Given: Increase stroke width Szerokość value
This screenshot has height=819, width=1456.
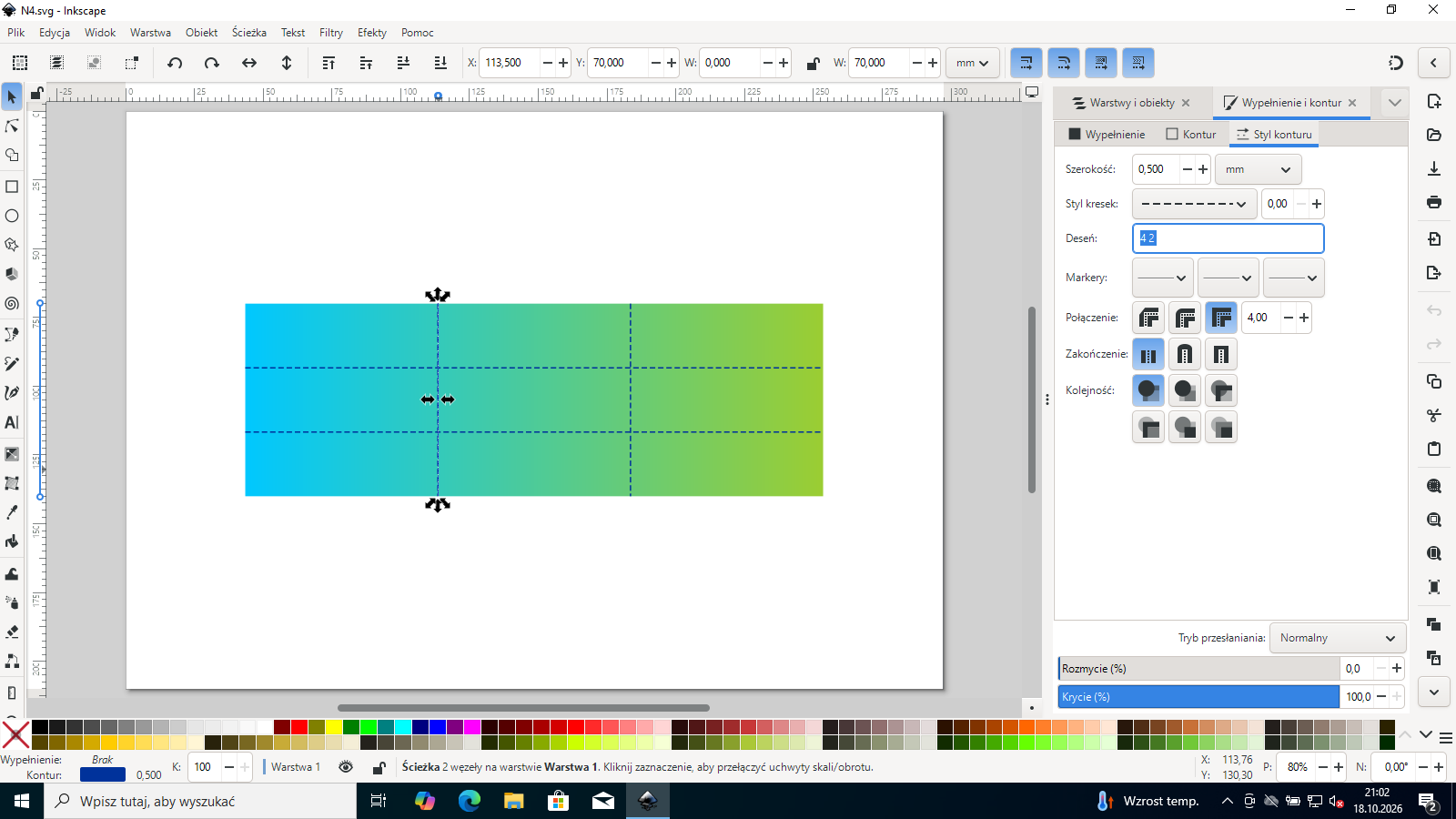Looking at the screenshot, I should point(1203,169).
